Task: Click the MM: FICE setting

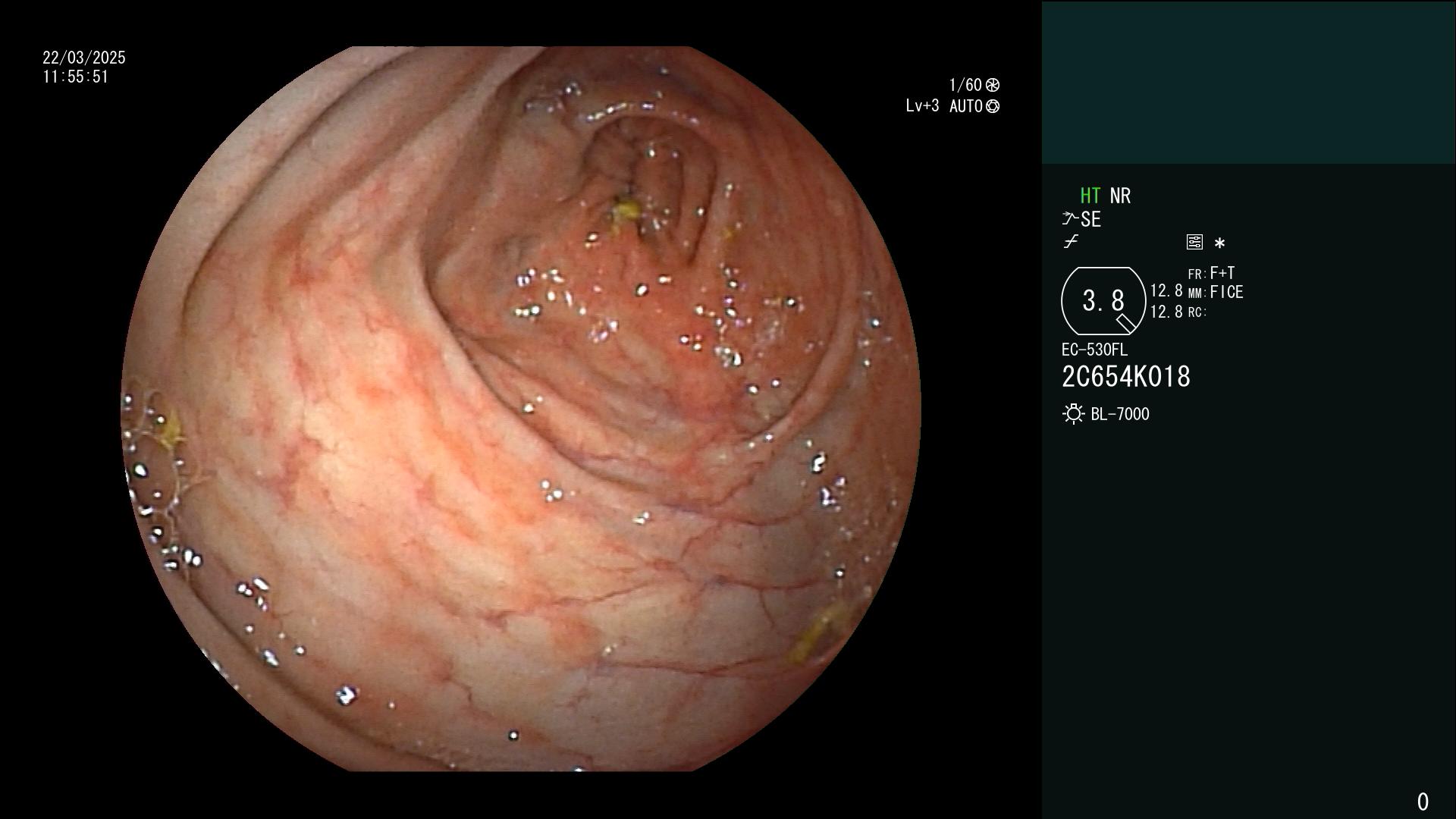Action: (x=1216, y=292)
